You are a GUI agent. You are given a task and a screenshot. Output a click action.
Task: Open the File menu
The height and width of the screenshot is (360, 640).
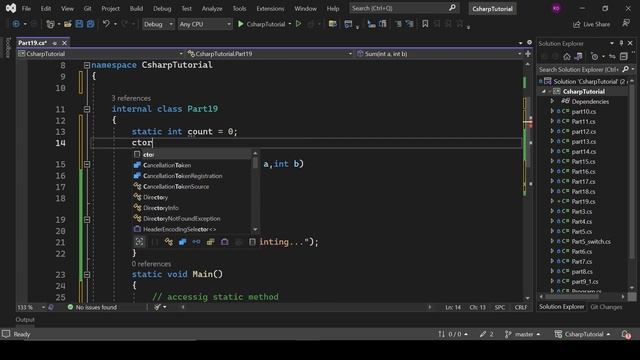click(x=26, y=8)
